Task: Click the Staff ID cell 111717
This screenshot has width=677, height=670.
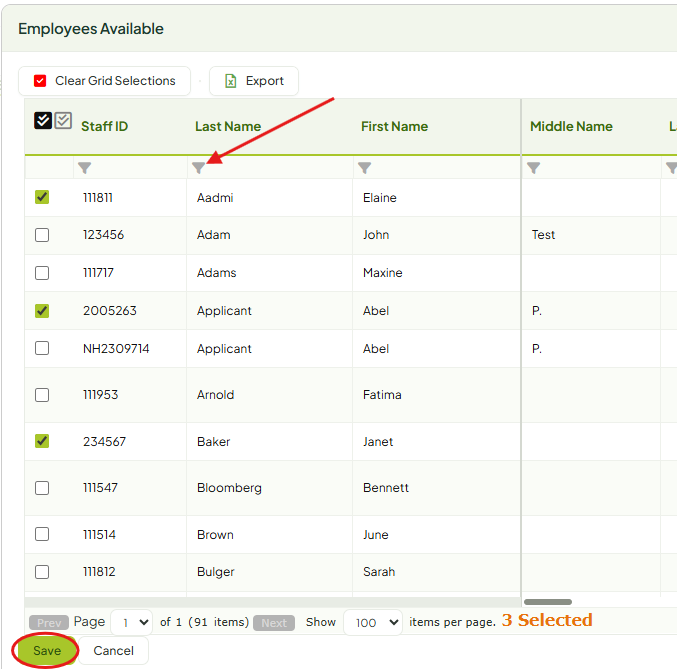Action: coord(98,273)
